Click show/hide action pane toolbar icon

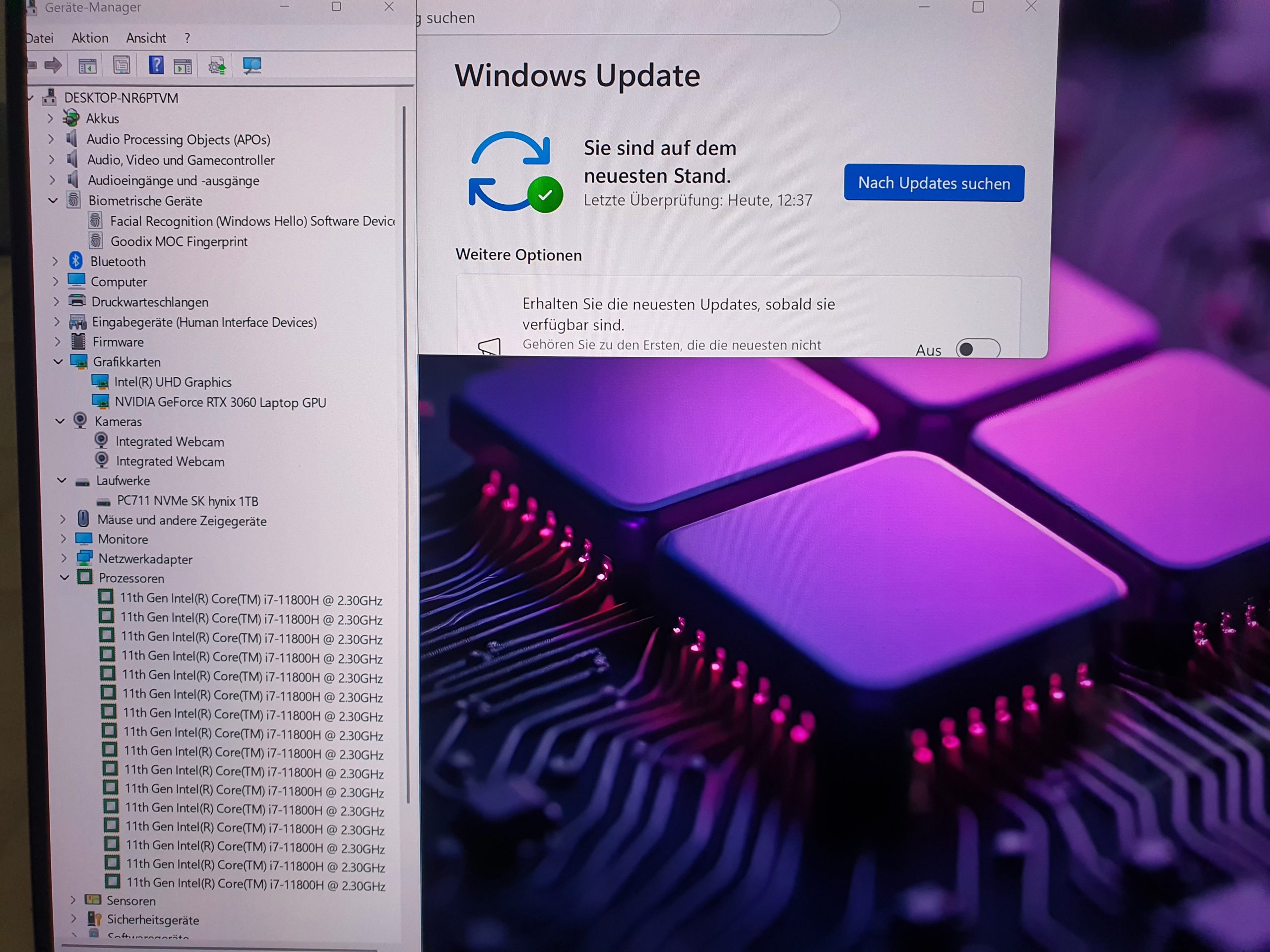tap(183, 66)
